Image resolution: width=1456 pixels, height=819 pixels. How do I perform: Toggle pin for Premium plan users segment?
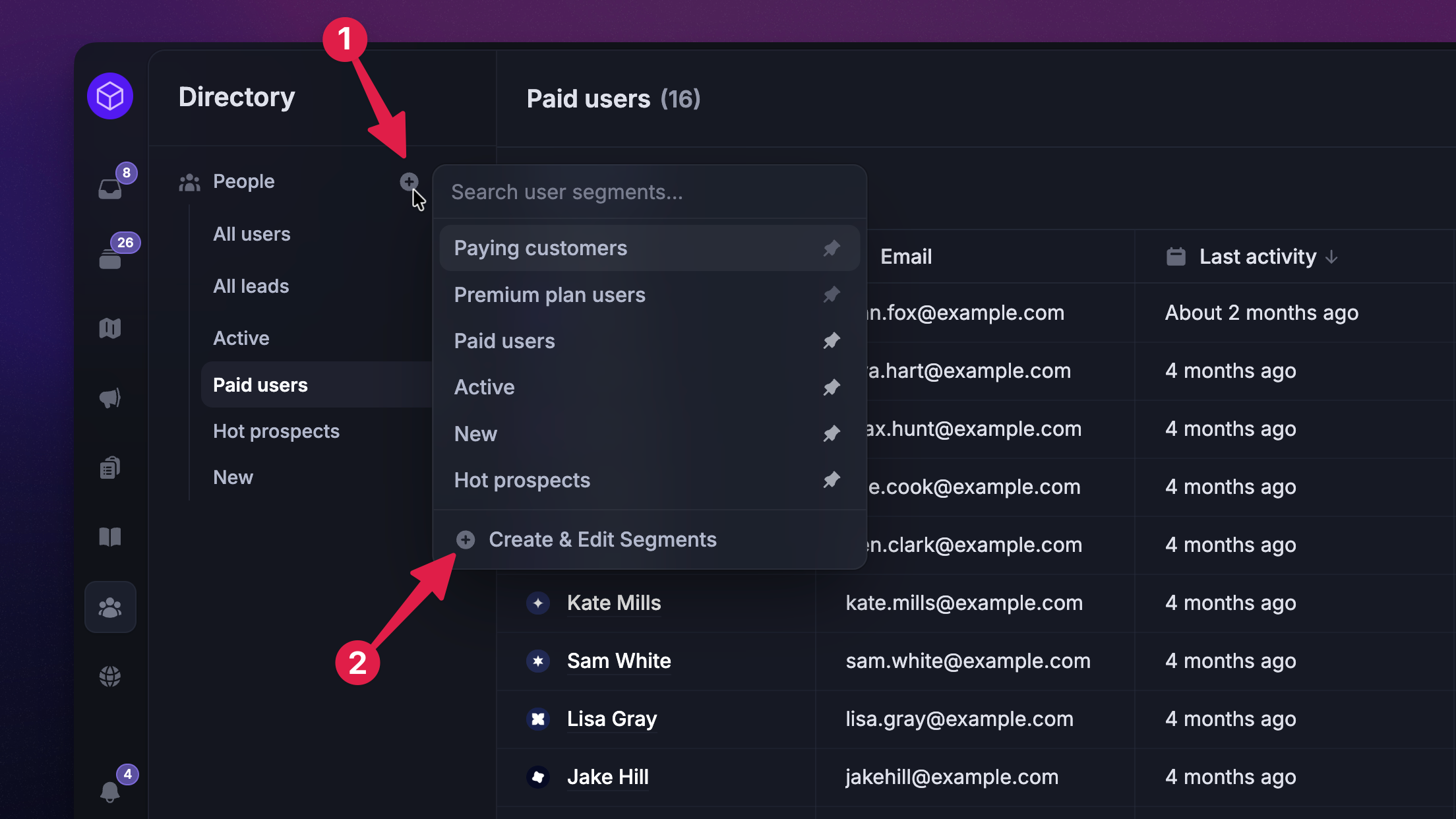tap(832, 294)
